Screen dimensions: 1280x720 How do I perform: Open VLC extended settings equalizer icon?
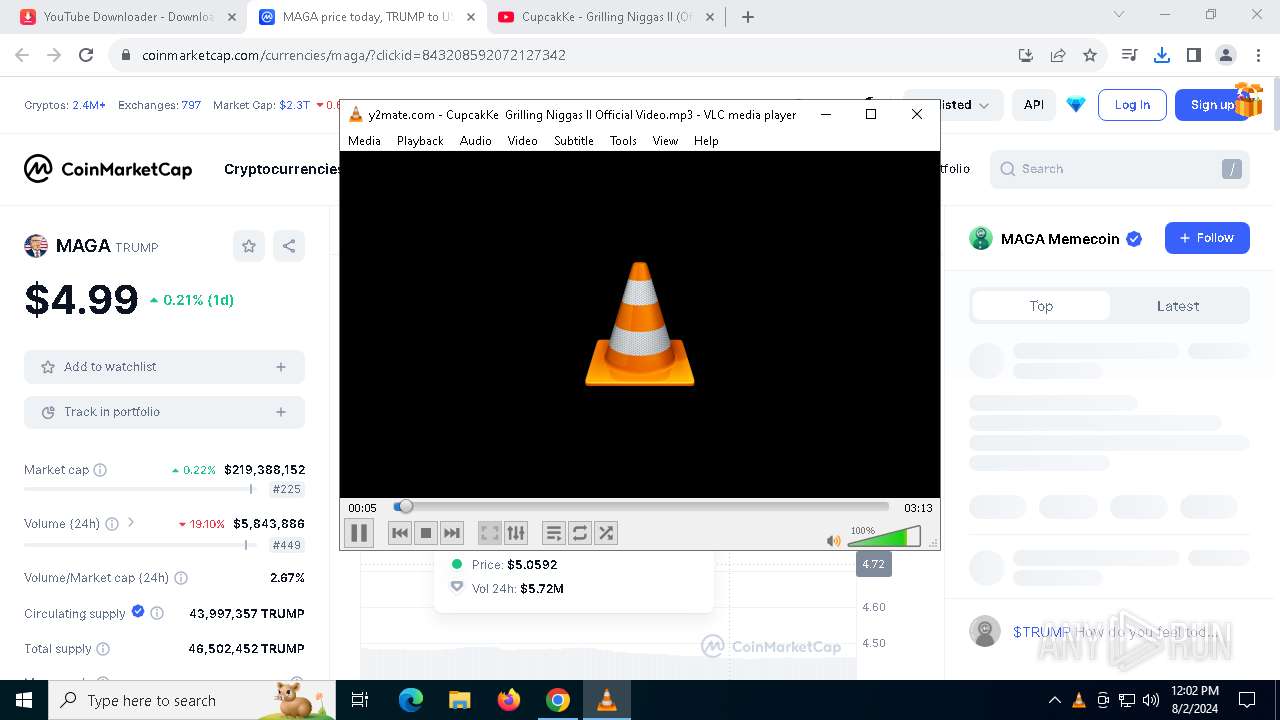point(515,533)
